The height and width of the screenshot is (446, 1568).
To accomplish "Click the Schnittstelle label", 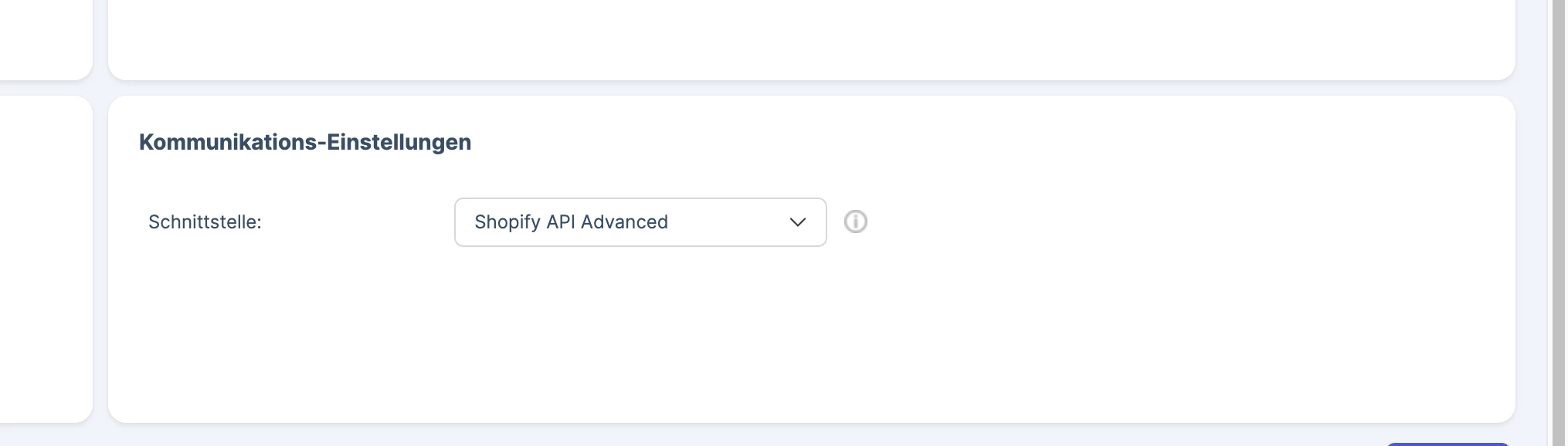I will tap(205, 222).
